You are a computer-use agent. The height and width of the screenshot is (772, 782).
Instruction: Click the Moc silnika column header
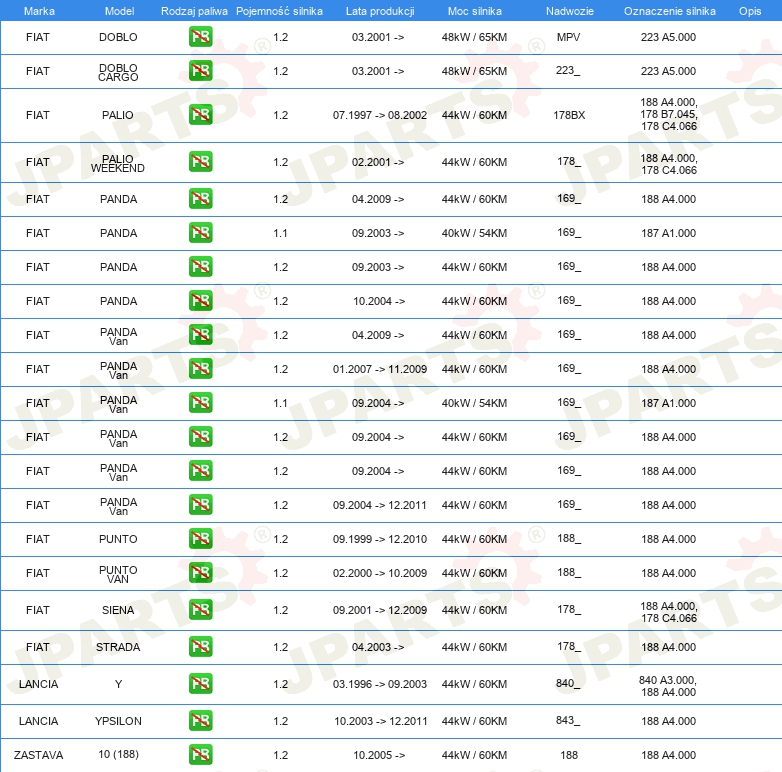coord(474,11)
